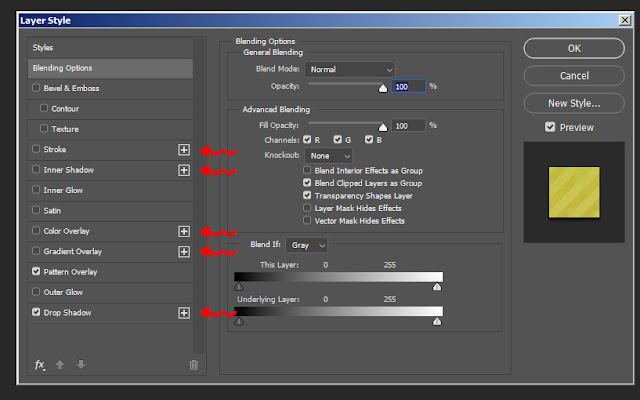Viewport: 640px width, 400px height.
Task: Enable the Texture checkbox
Action: point(44,129)
